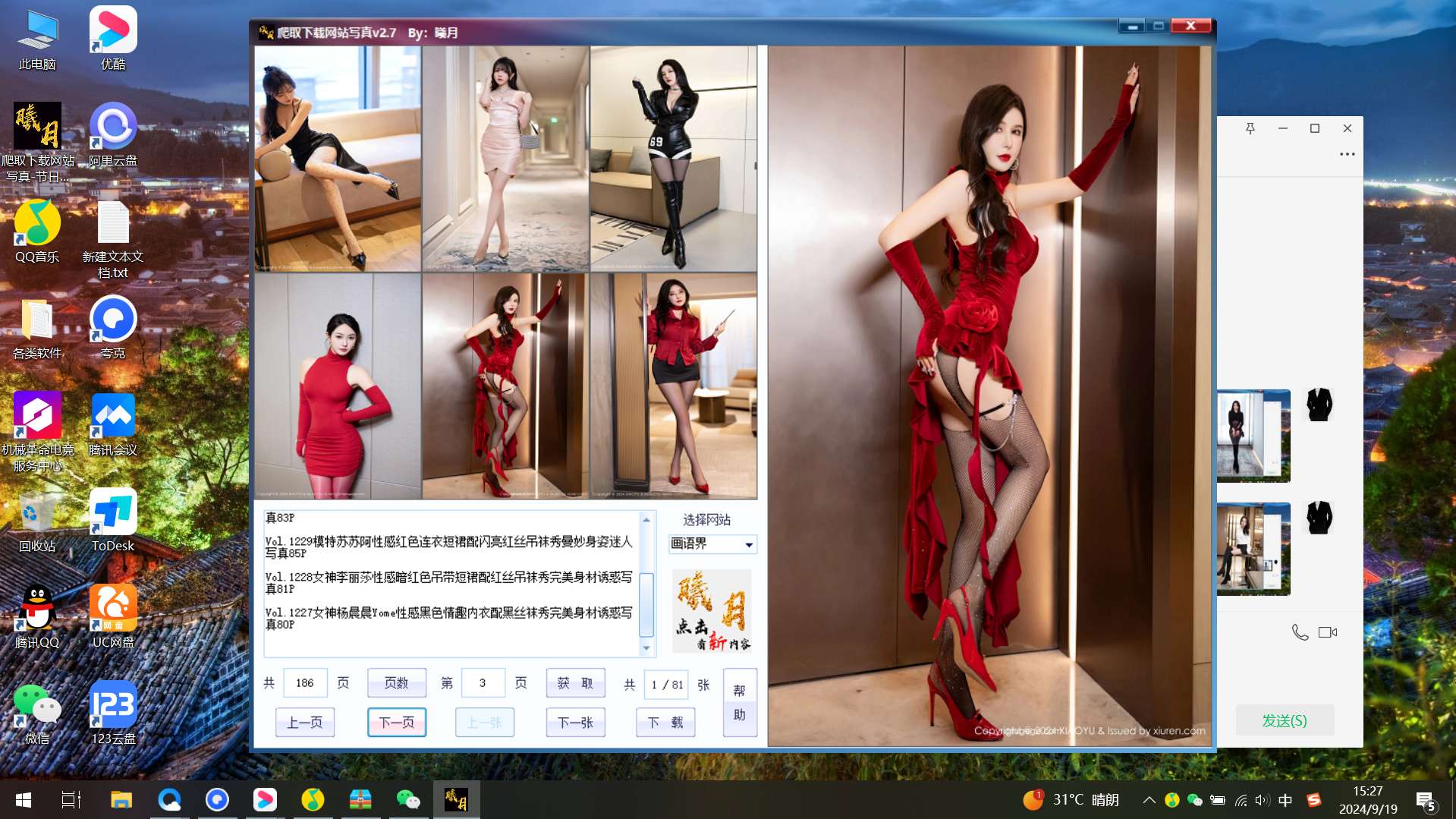The height and width of the screenshot is (819, 1456).
Task: Toggle the 中 input language indicator
Action: (1285, 800)
